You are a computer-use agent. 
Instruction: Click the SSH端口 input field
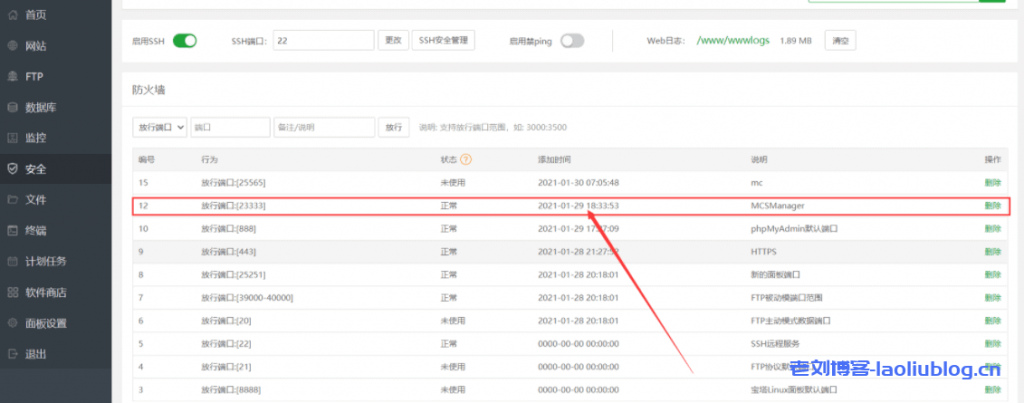323,41
